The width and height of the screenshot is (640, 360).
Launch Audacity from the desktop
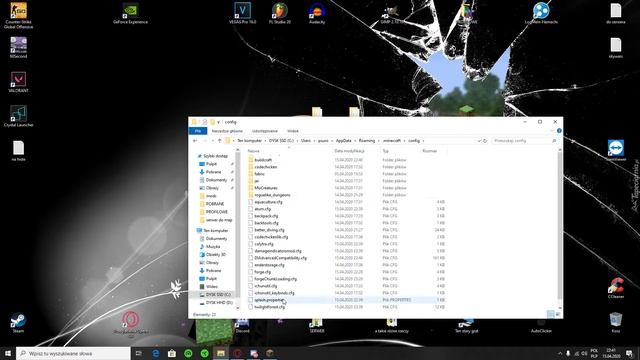pos(317,13)
